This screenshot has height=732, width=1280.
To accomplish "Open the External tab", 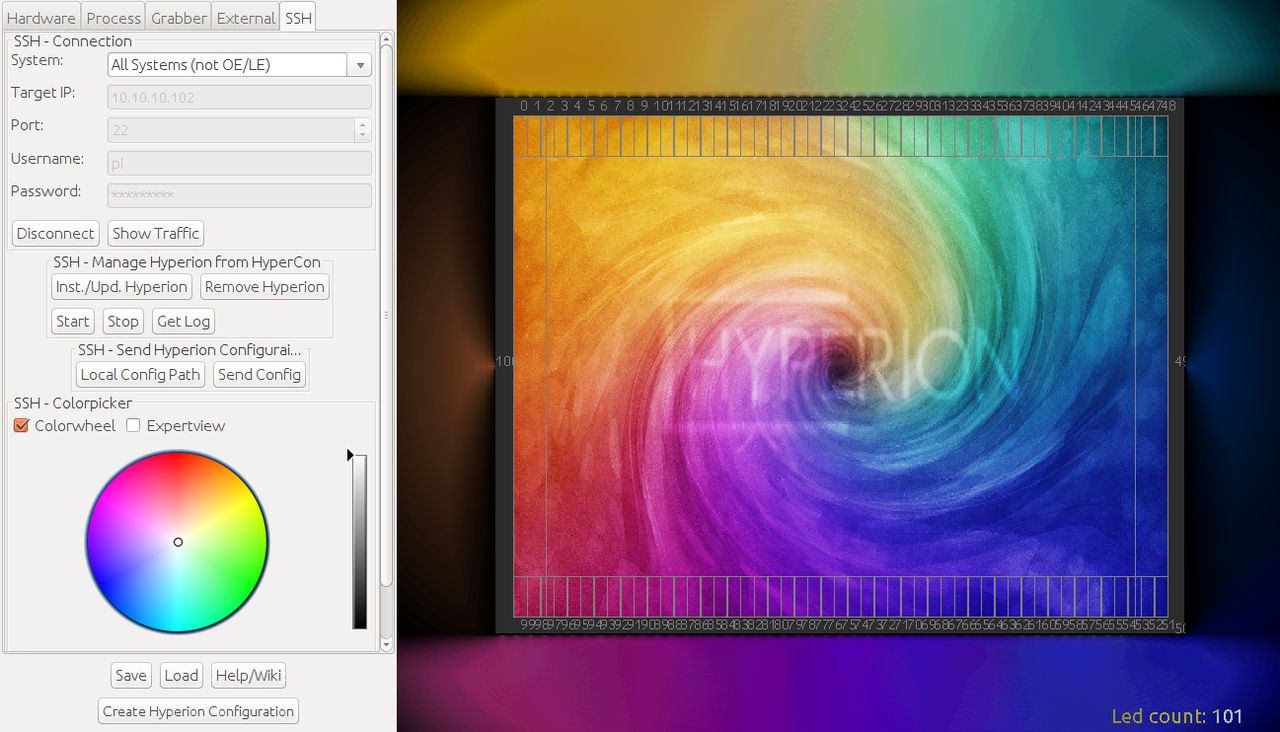I will [245, 17].
